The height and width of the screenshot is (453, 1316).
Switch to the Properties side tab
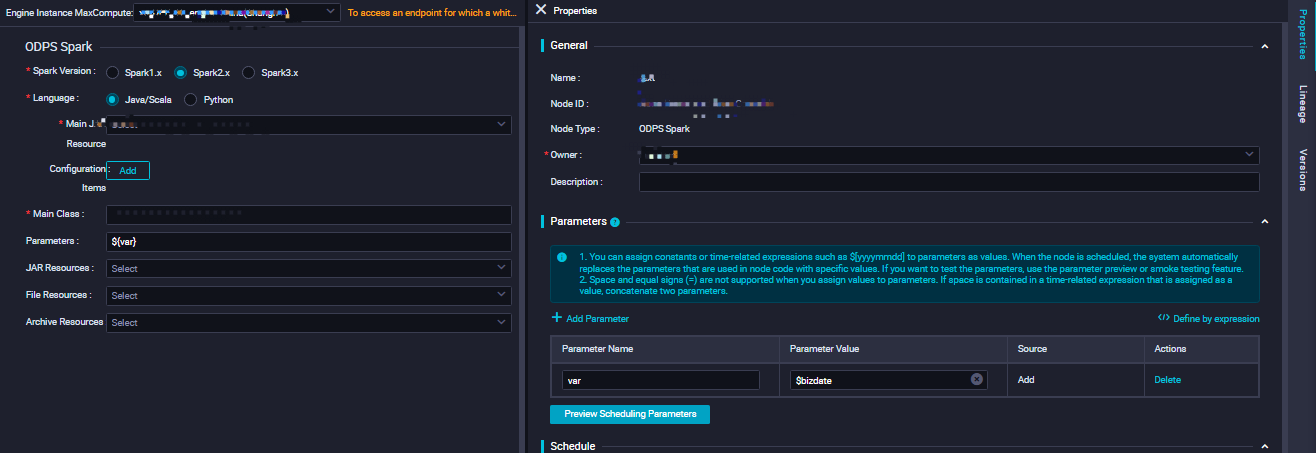[x=1303, y=34]
